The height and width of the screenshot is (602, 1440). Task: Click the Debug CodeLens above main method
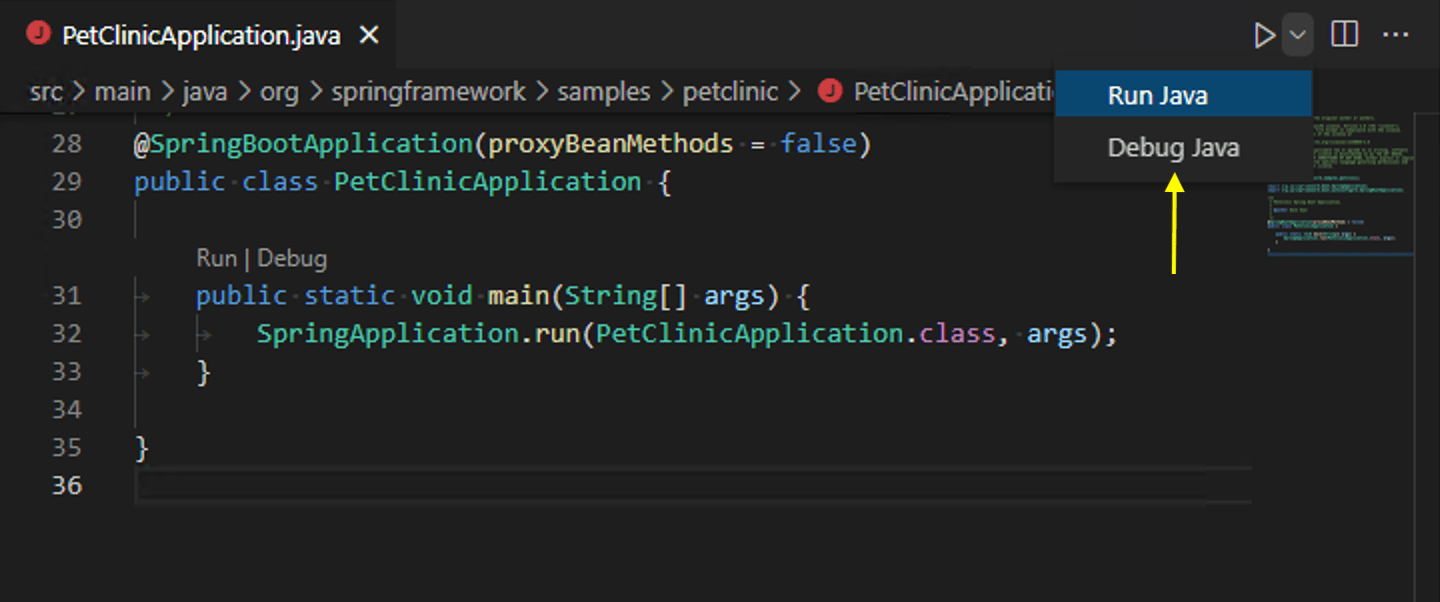coord(292,257)
